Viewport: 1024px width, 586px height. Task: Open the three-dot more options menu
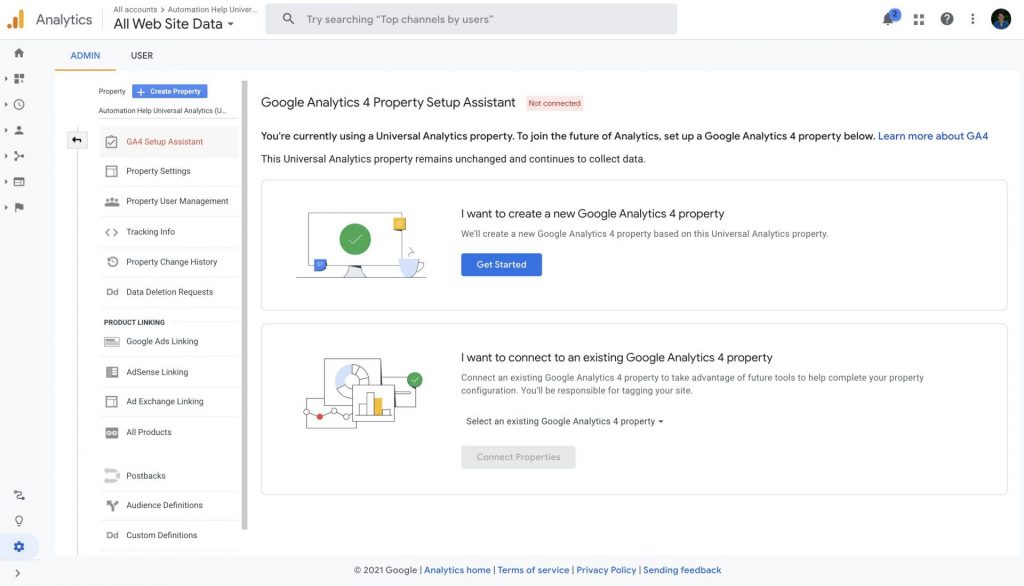tap(972, 19)
